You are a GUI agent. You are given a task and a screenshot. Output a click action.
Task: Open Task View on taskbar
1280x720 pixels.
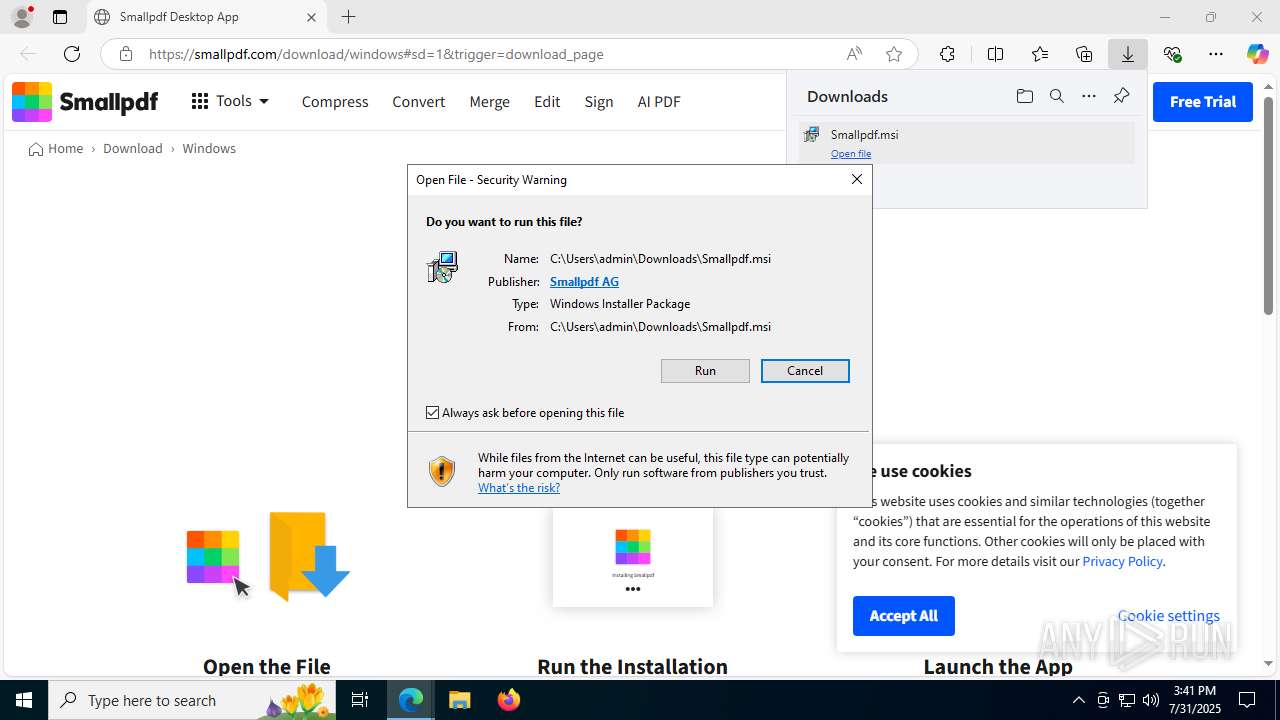point(360,700)
